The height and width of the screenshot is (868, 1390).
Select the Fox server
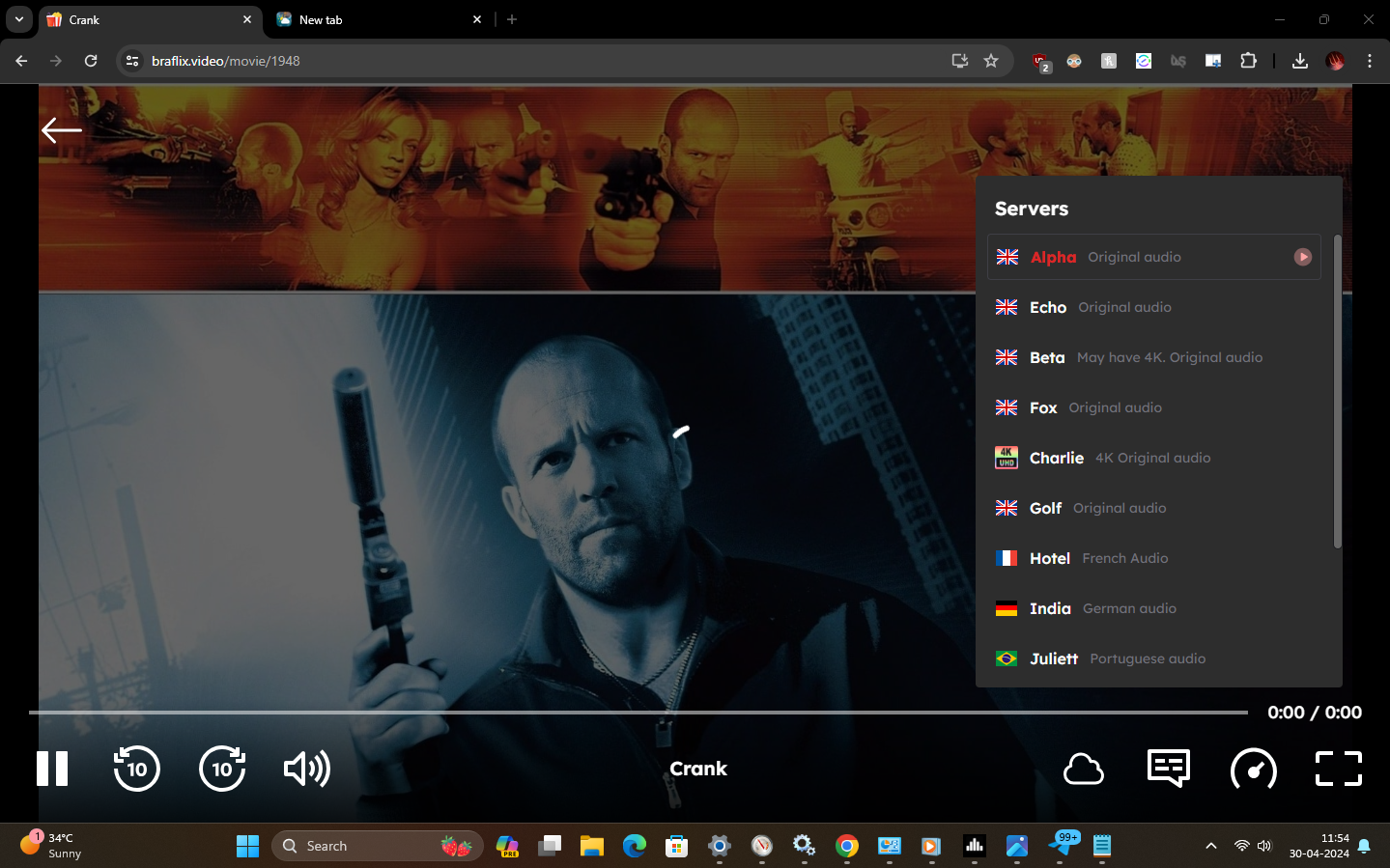(x=1154, y=407)
